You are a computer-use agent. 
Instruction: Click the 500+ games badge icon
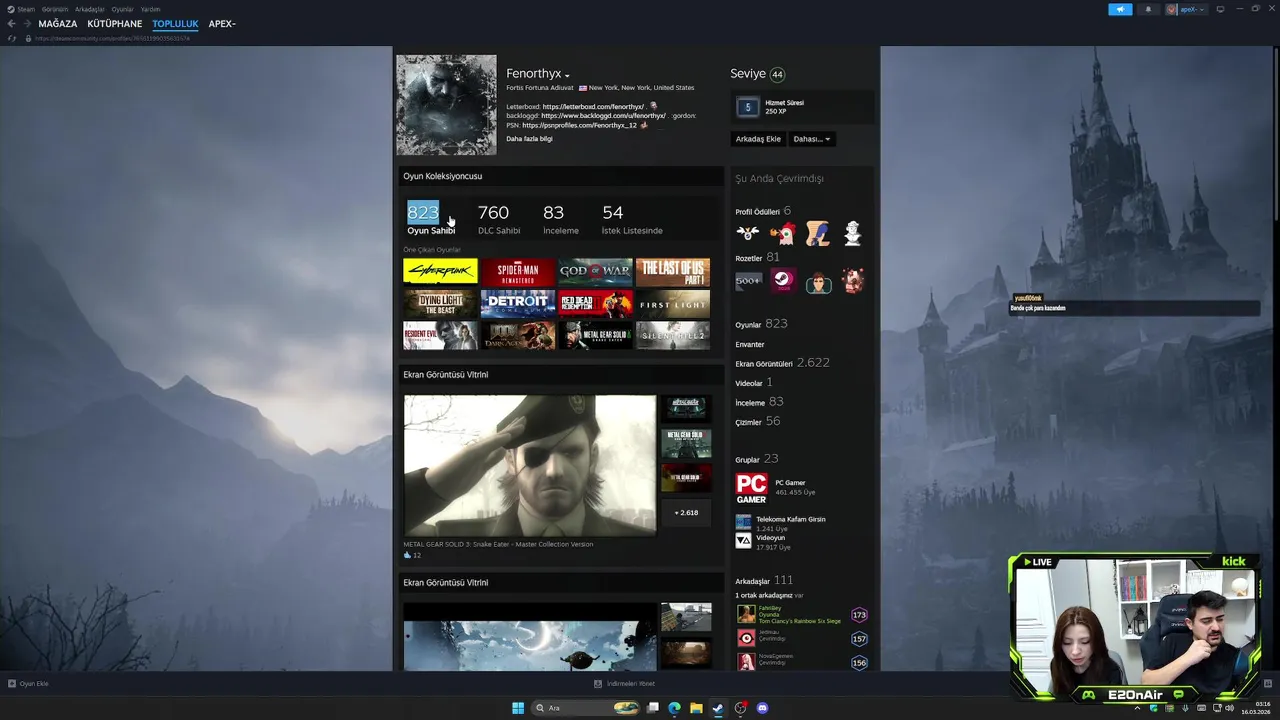pyautogui.click(x=748, y=282)
